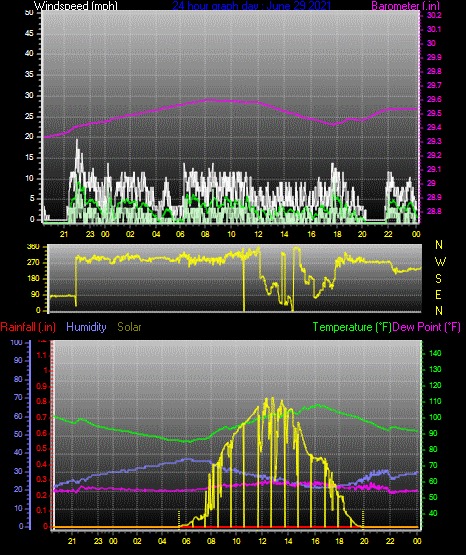Click hour '06' under the temperature chart

(x=186, y=541)
